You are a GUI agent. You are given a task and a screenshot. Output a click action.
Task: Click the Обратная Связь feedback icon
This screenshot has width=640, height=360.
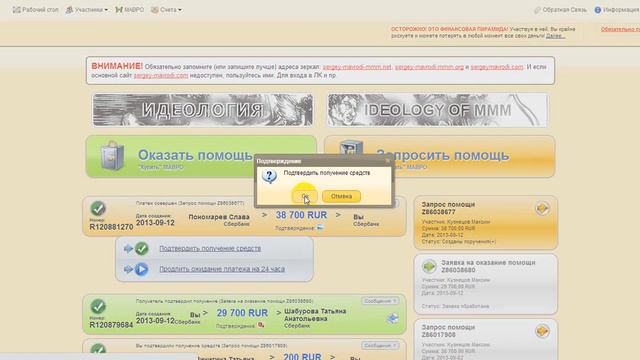click(x=537, y=10)
